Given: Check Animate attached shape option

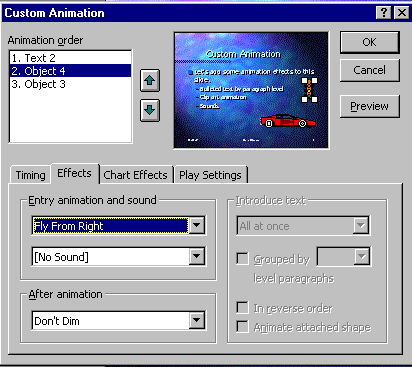Looking at the screenshot, I should pyautogui.click(x=242, y=326).
